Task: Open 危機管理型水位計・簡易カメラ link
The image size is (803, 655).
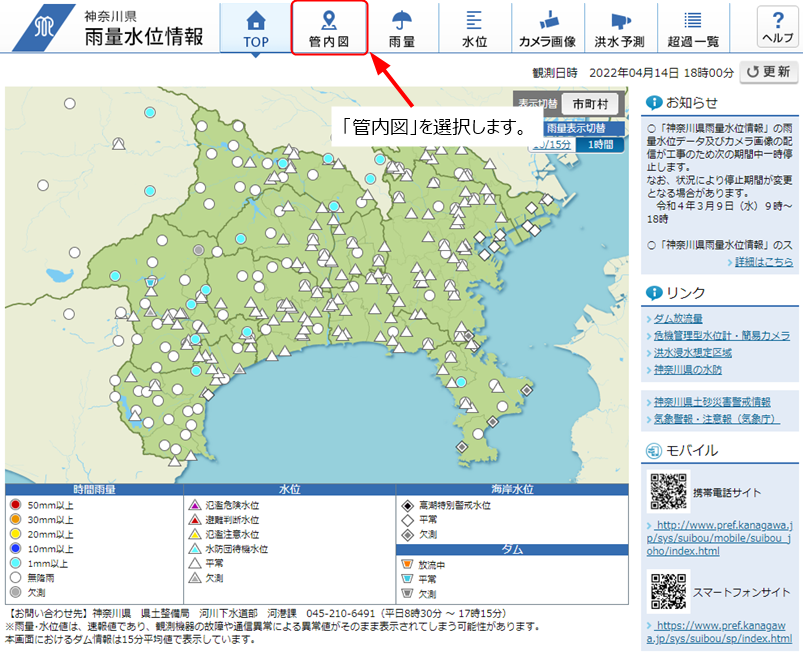Action: coord(722,335)
